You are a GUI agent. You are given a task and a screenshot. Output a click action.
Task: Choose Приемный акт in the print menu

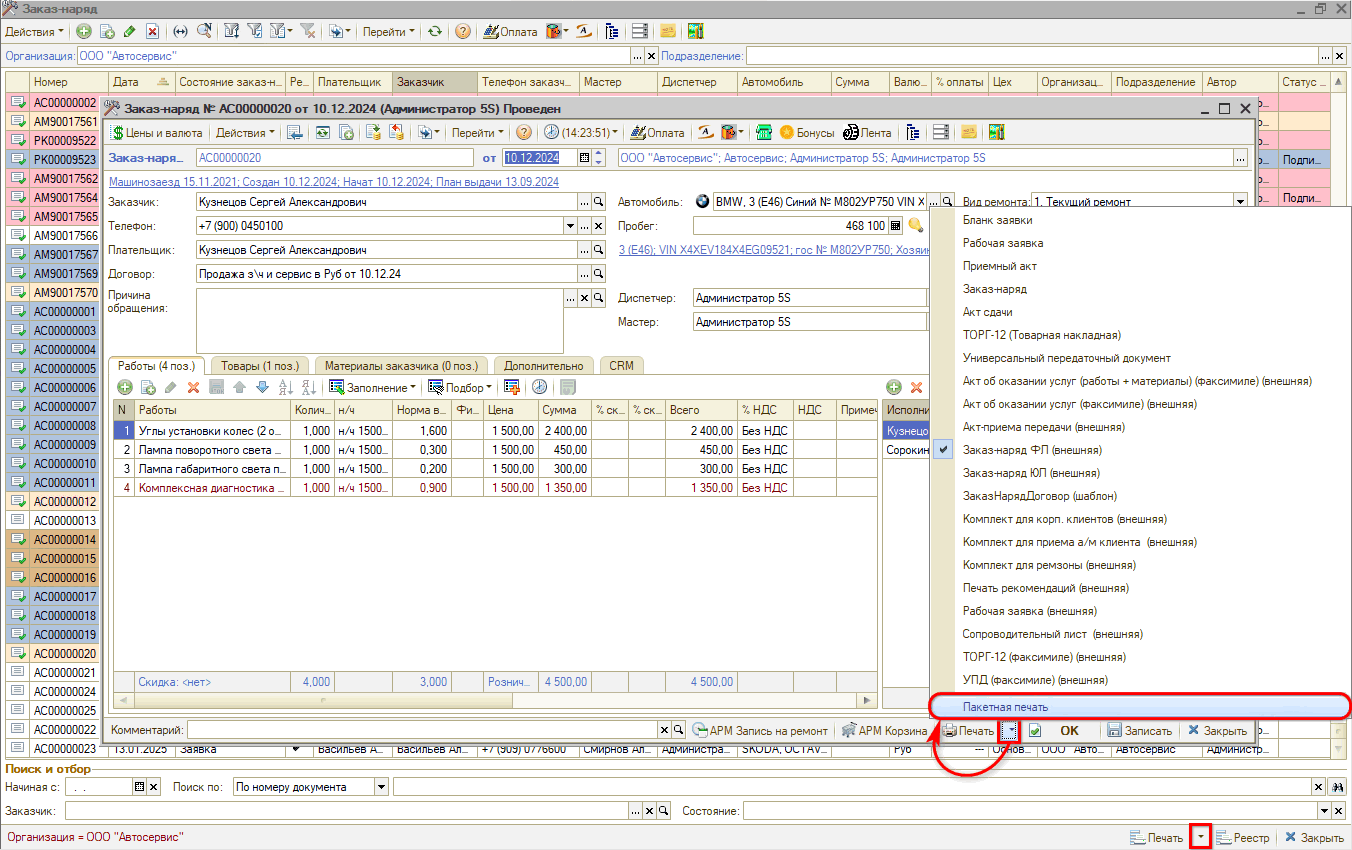tap(1140, 266)
